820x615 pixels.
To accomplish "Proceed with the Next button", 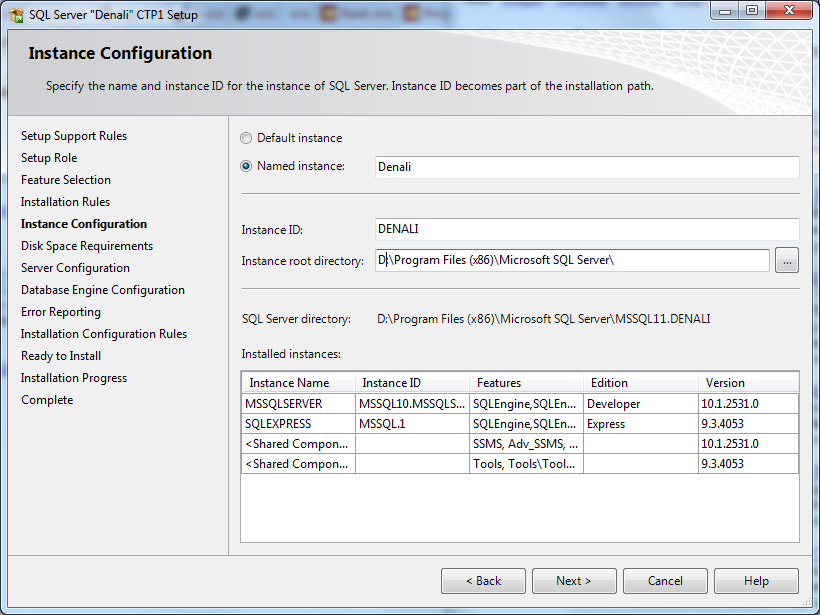I will point(574,581).
